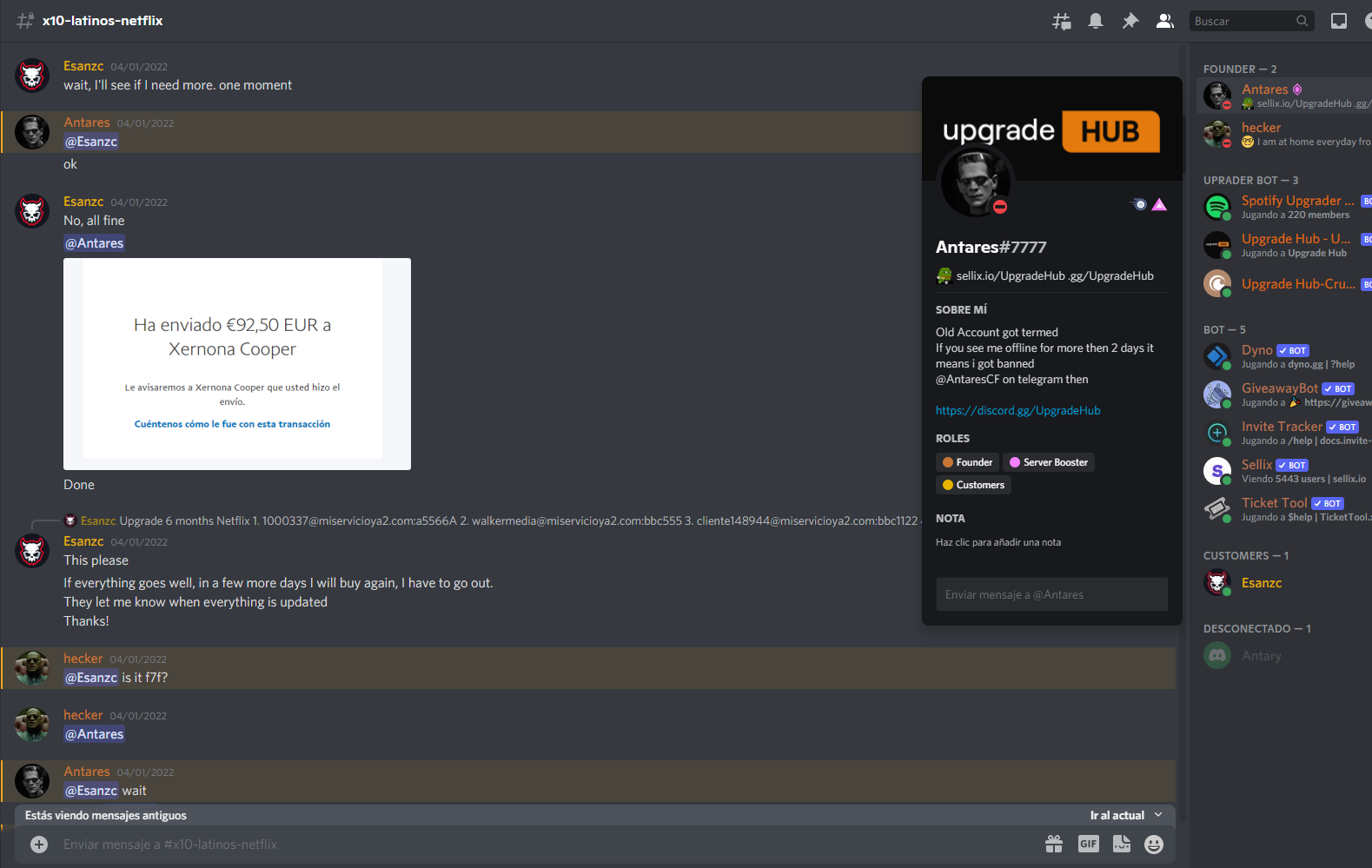Click the Server Booster gem beside Antares
This screenshot has width=1372, height=868.
tap(1297, 89)
